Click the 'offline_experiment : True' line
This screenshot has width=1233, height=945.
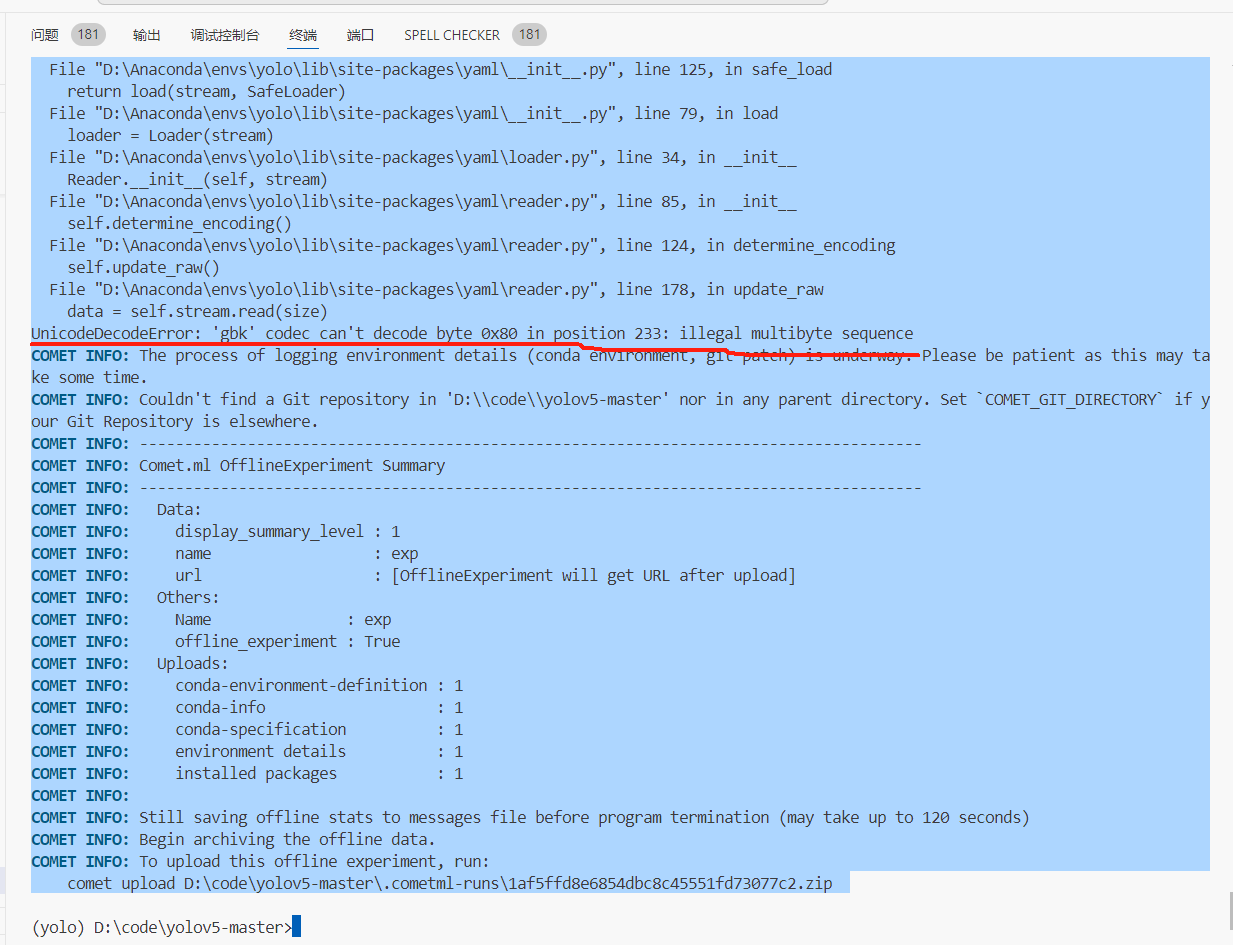288,641
